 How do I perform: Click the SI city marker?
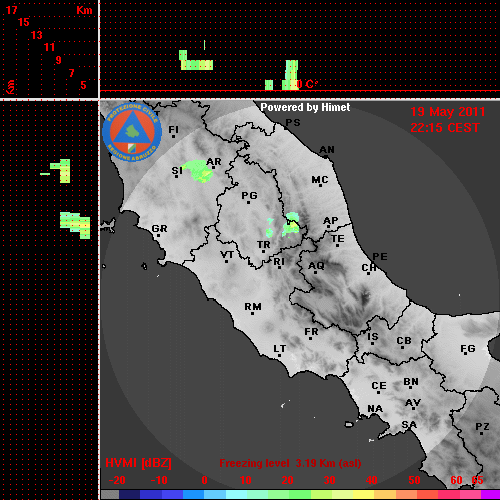click(176, 176)
